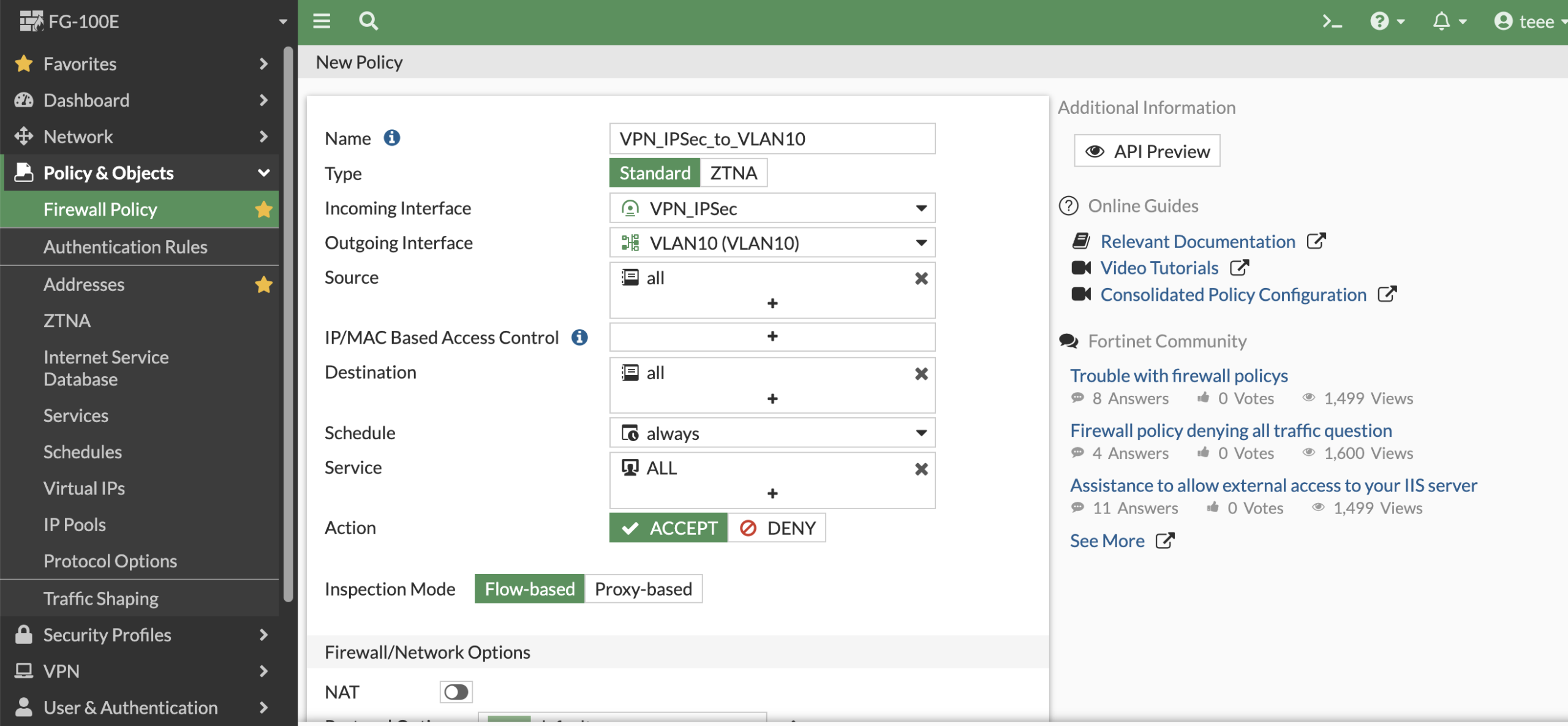Enable the NAT toggle
The image size is (1568, 726).
point(456,692)
